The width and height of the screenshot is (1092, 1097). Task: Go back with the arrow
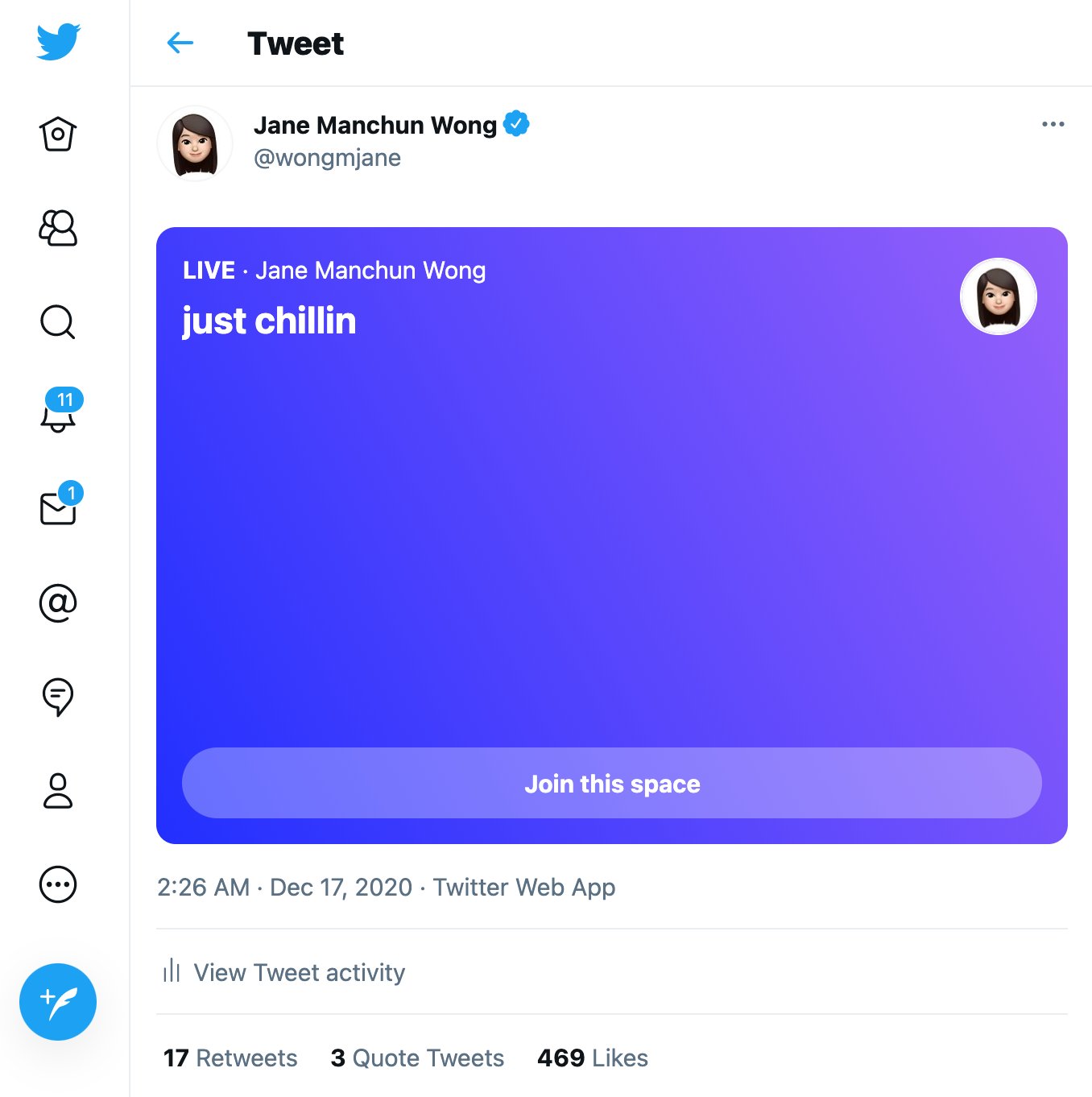tap(180, 43)
